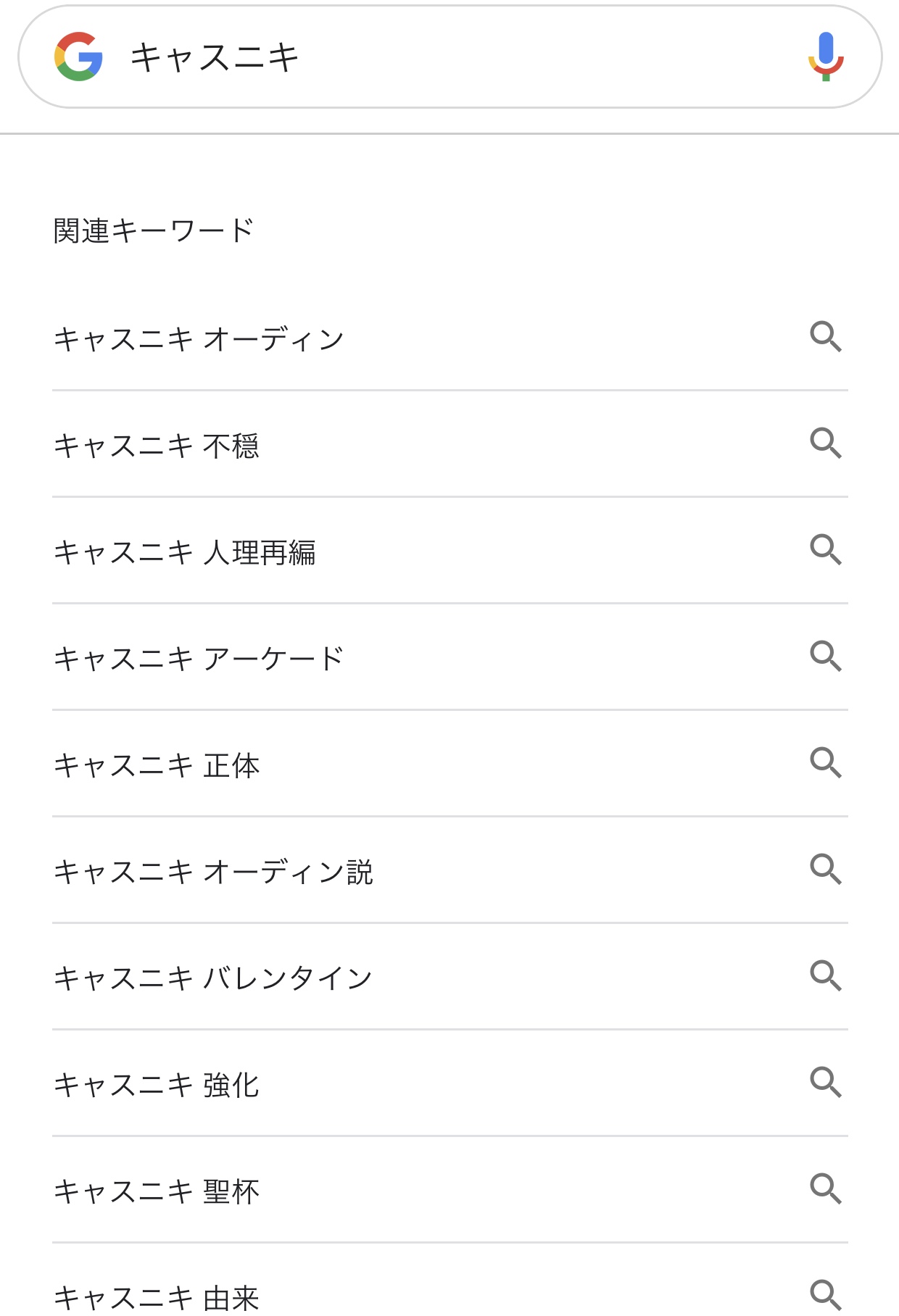Click search icon beside キャスニキ 人理再編
The width and height of the screenshot is (899, 1316).
pos(826,549)
